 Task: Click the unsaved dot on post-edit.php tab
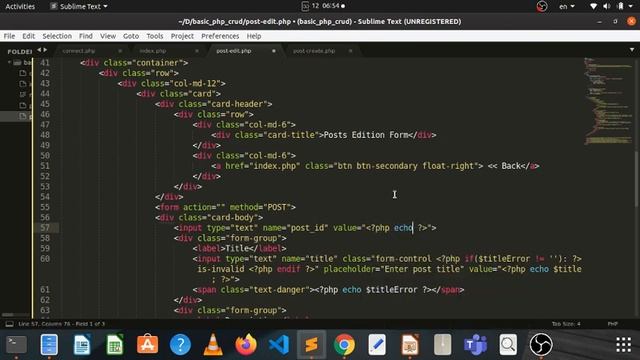coord(273,51)
